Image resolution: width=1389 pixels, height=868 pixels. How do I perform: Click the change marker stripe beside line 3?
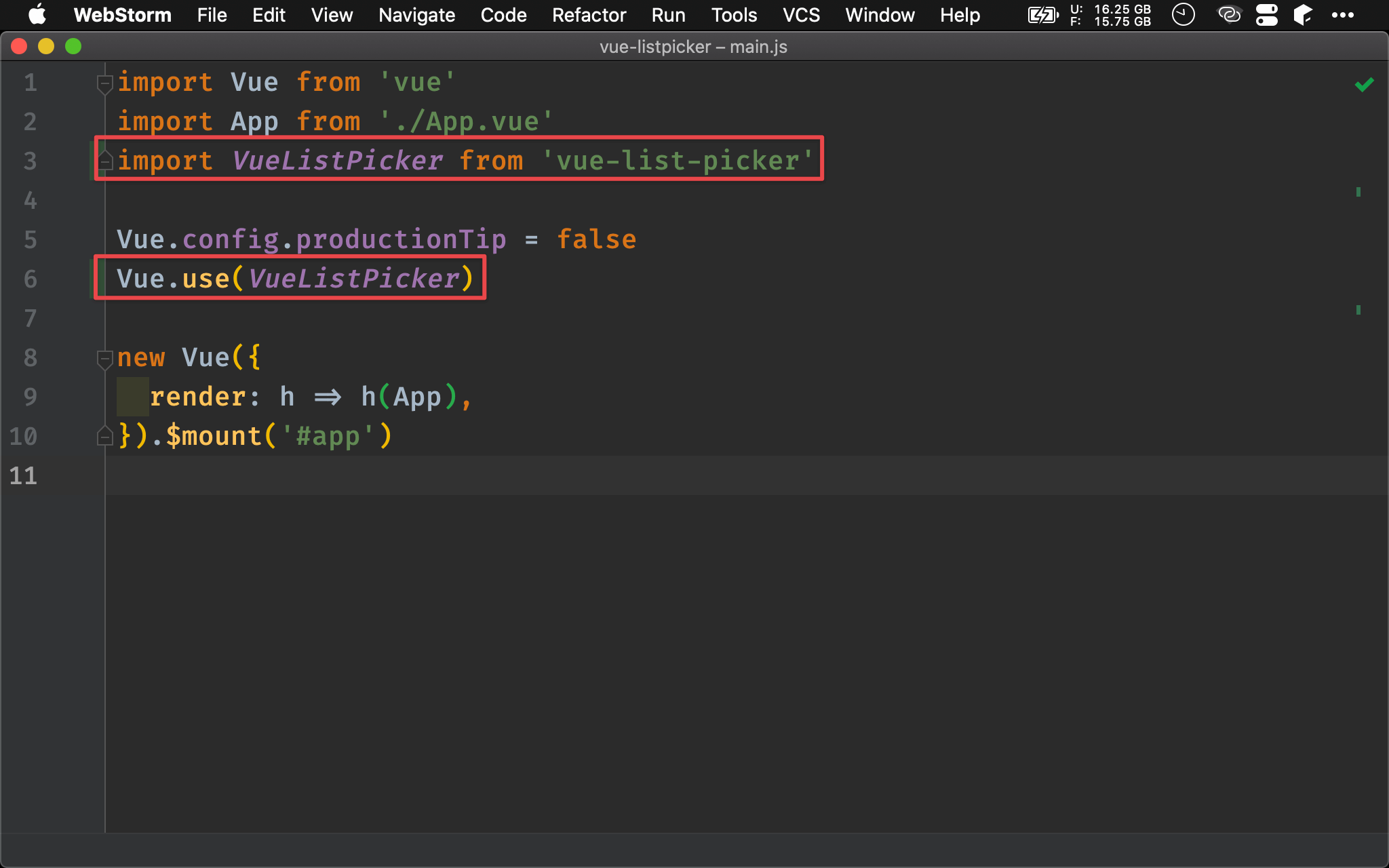point(92,159)
